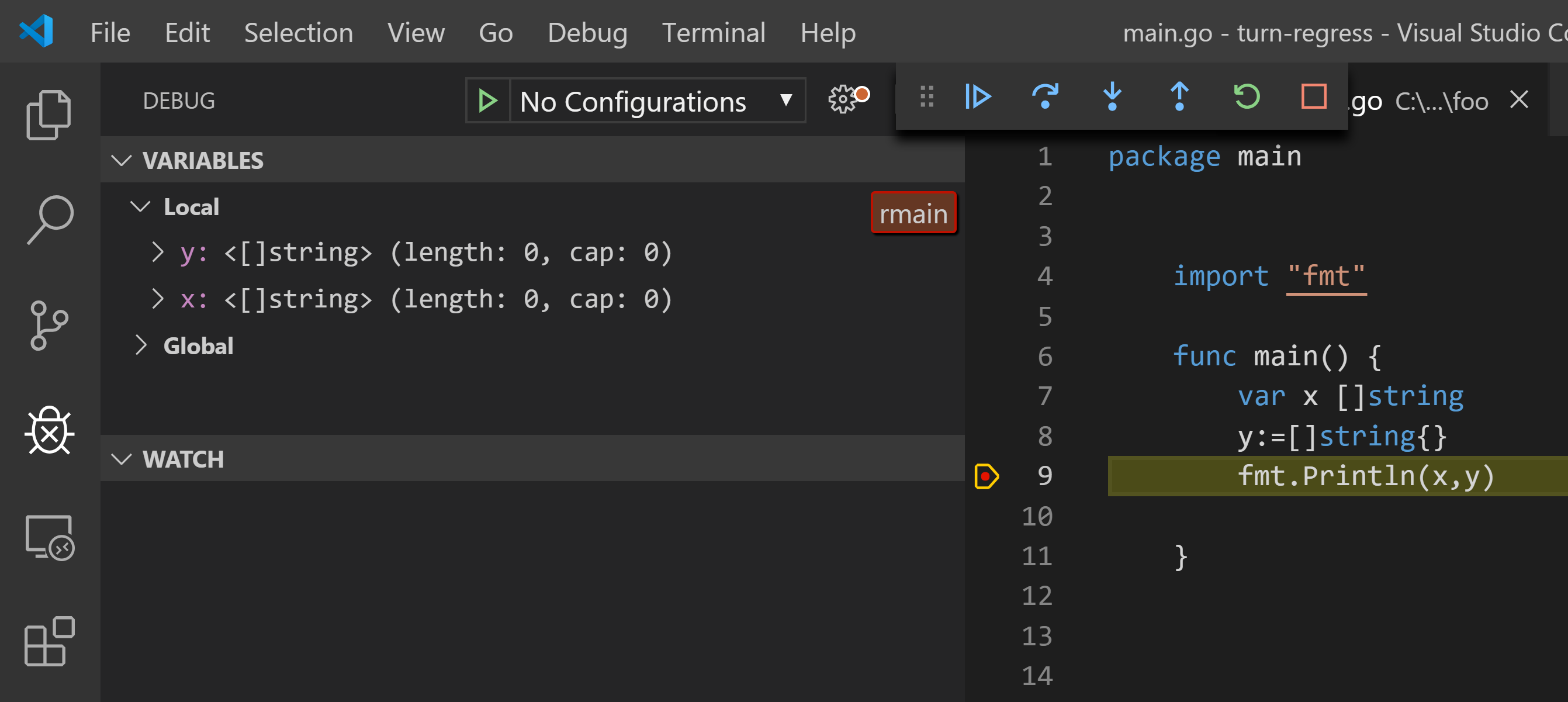Open launch.json settings via gear icon
The width and height of the screenshot is (1568, 702).
pyautogui.click(x=843, y=99)
